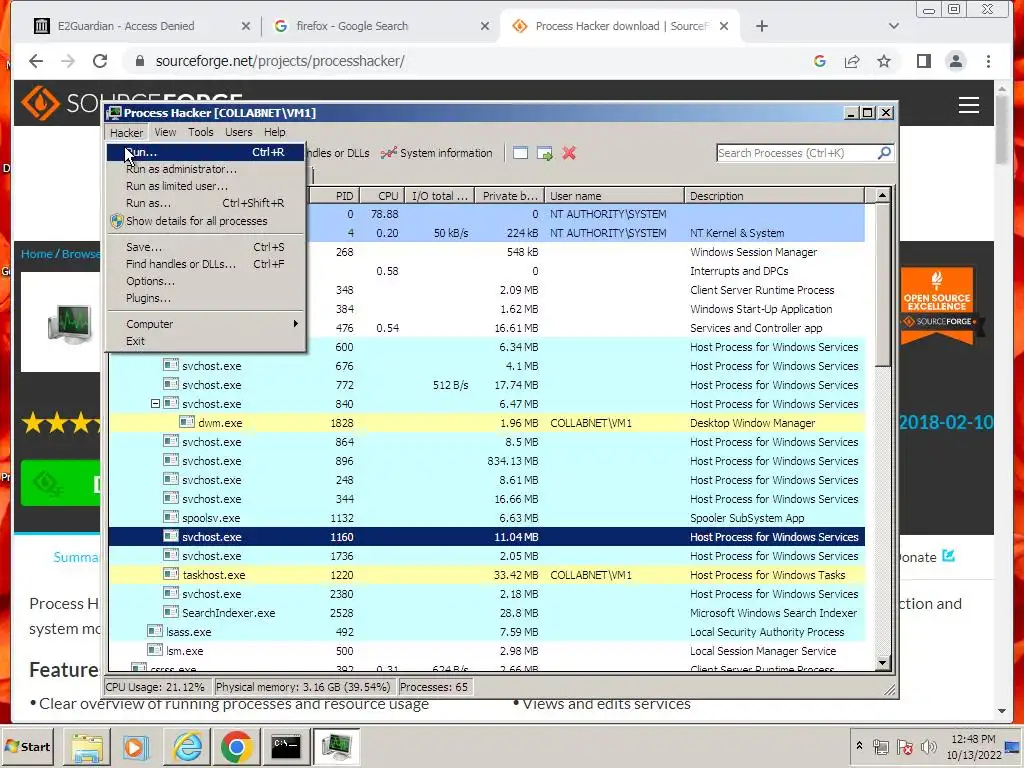Choose Run as... menu entry
Image resolution: width=1024 pixels, height=768 pixels.
coord(205,203)
